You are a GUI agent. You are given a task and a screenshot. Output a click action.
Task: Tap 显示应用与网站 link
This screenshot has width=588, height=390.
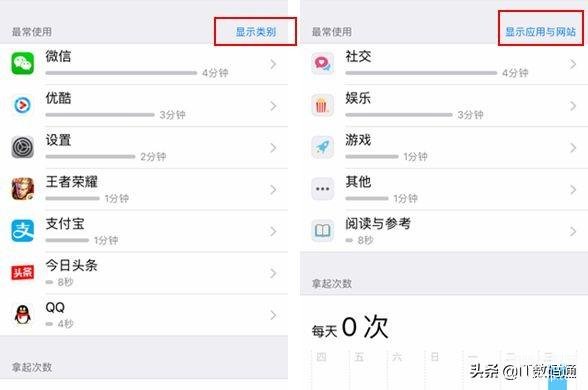tap(540, 32)
